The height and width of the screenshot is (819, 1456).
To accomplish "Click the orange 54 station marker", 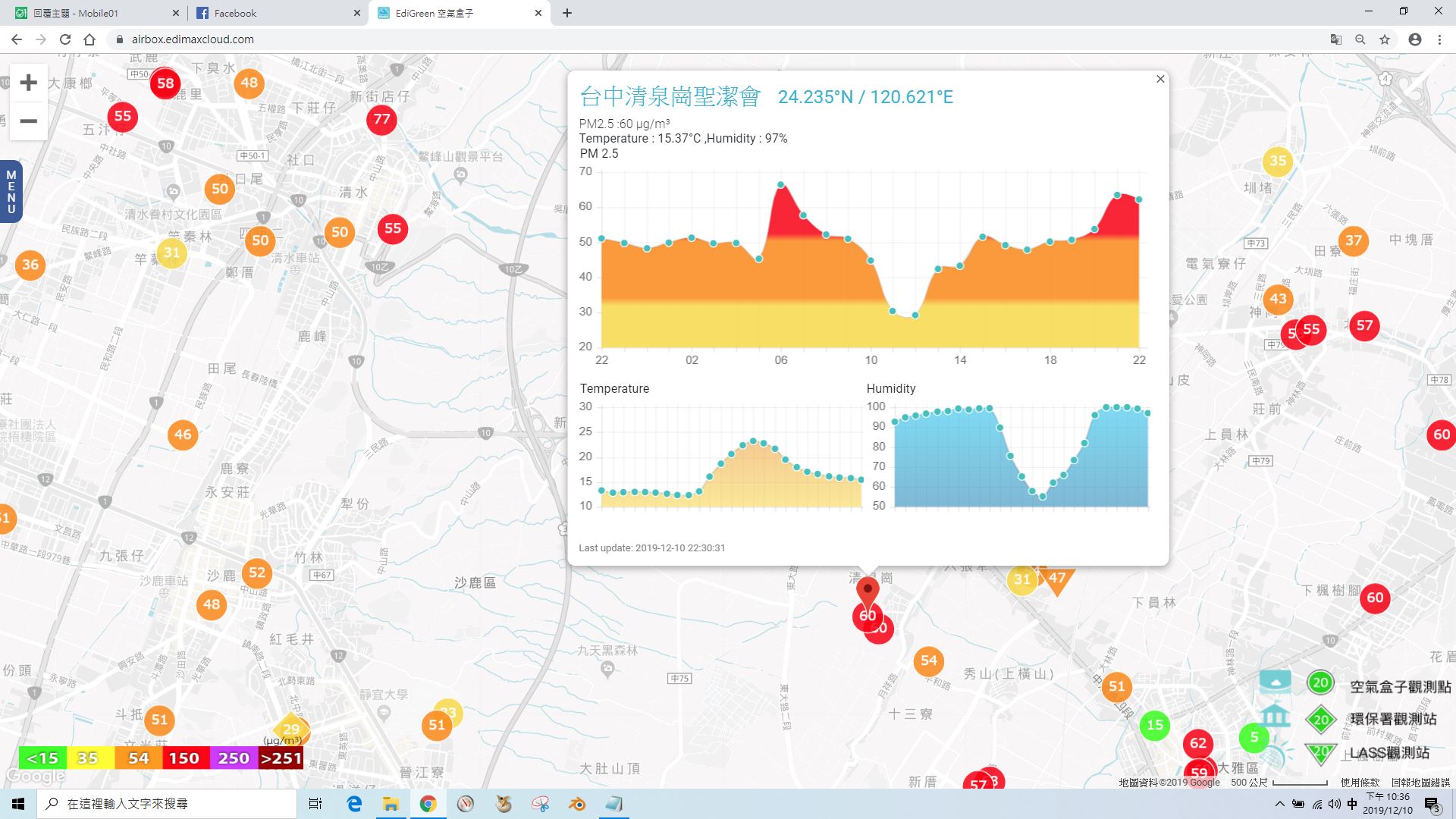I will [929, 661].
